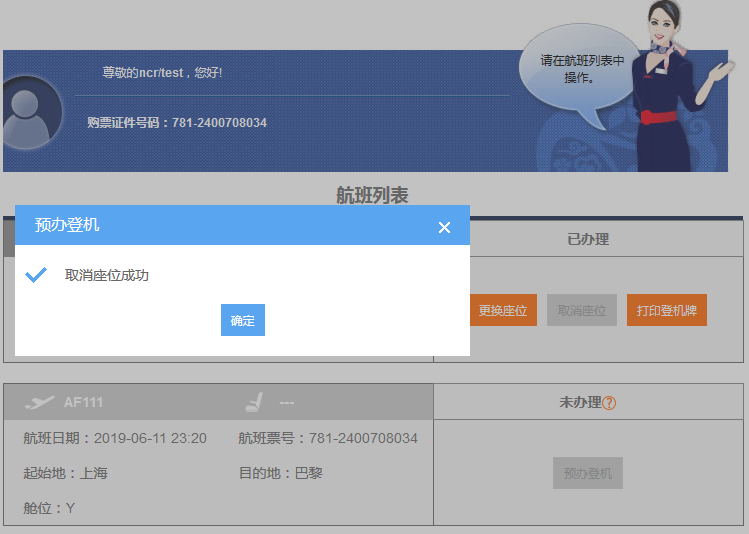The width and height of the screenshot is (749, 534).
Task: Click the 取消座位成功 message text
Action: [107, 275]
